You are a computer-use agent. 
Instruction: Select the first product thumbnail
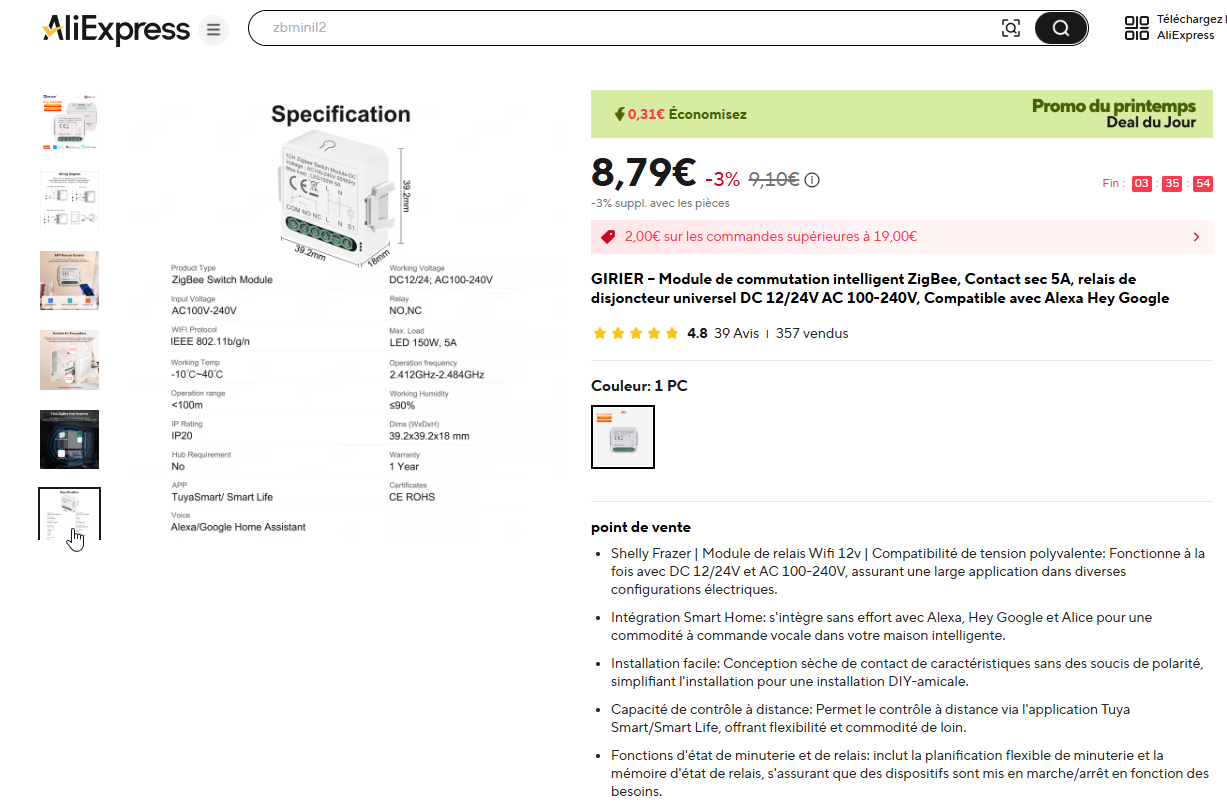[x=70, y=122]
